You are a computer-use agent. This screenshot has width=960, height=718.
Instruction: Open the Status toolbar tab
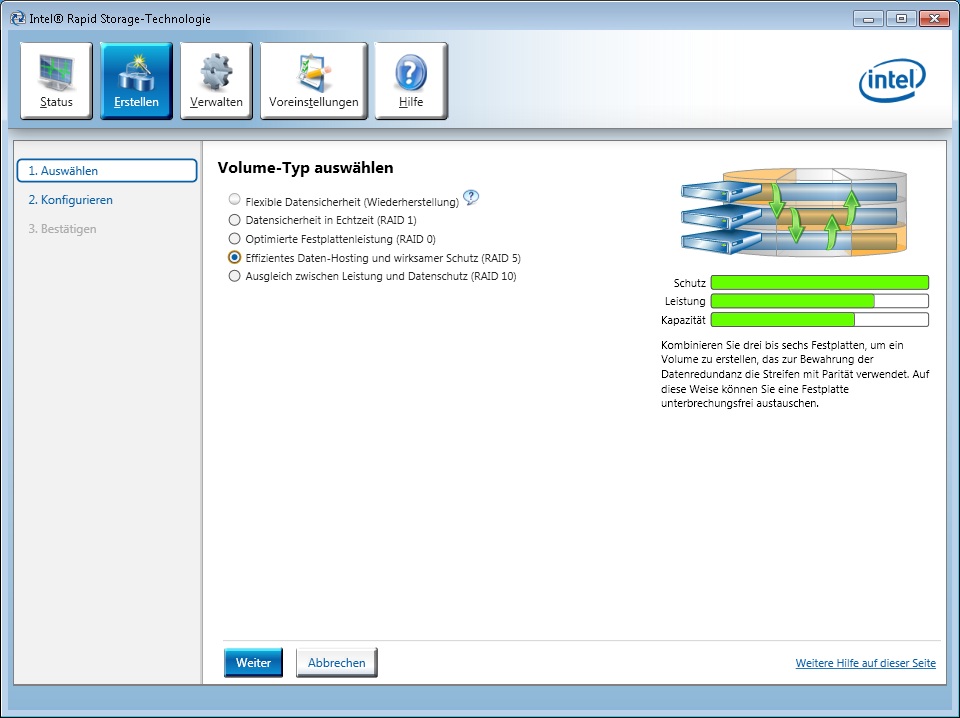pos(56,81)
